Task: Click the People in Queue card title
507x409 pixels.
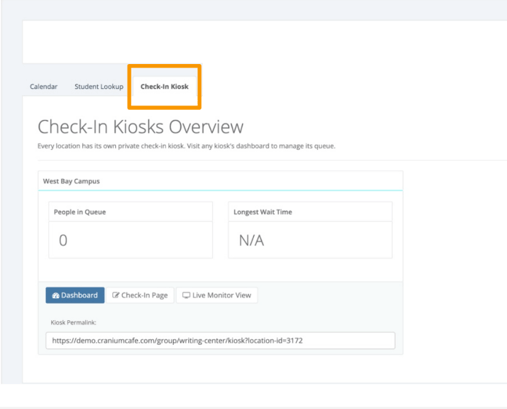Action: [80, 212]
